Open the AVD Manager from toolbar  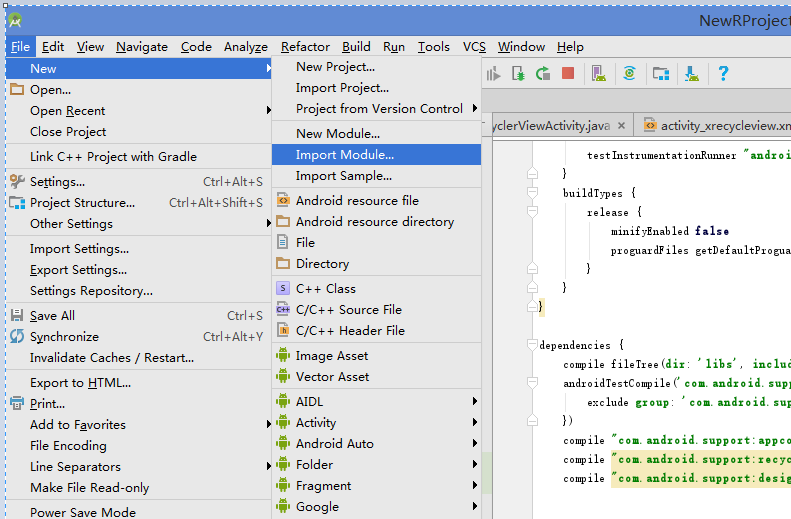tap(597, 73)
